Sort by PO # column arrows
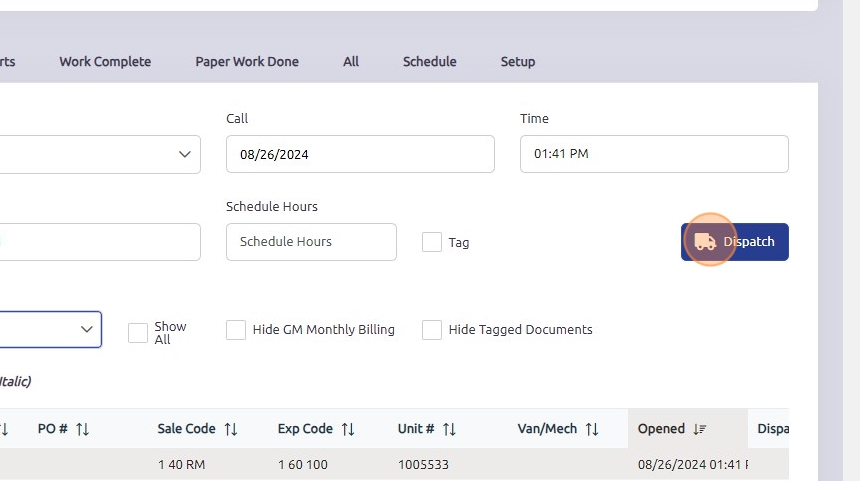The height and width of the screenshot is (481, 860). 82,429
